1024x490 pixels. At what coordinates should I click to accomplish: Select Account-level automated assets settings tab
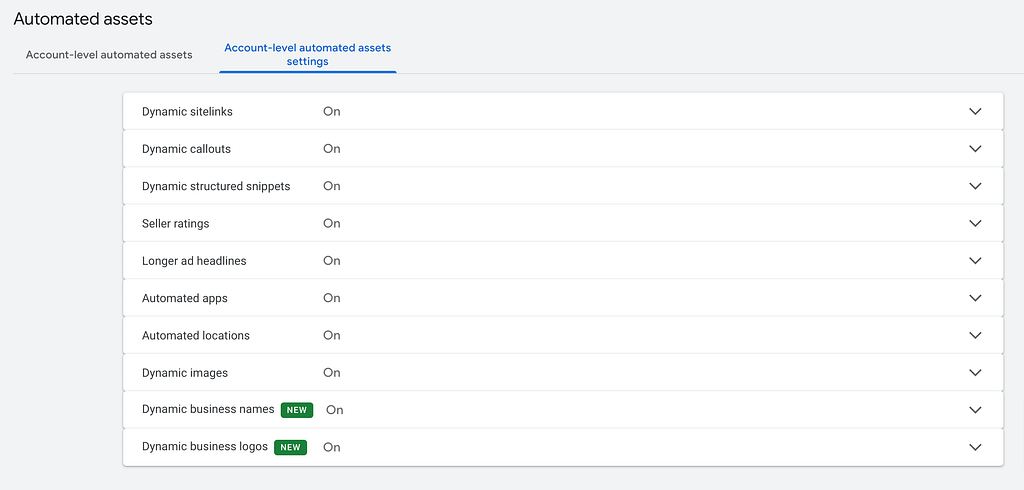308,54
